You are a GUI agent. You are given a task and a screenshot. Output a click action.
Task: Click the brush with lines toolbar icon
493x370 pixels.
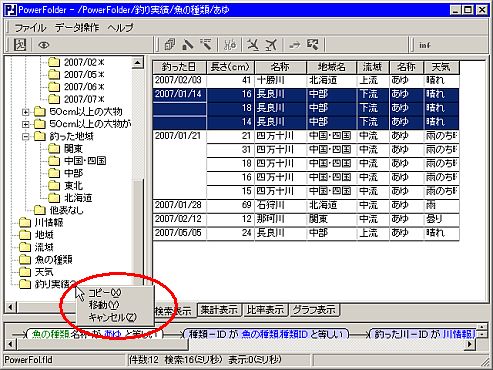pos(206,44)
